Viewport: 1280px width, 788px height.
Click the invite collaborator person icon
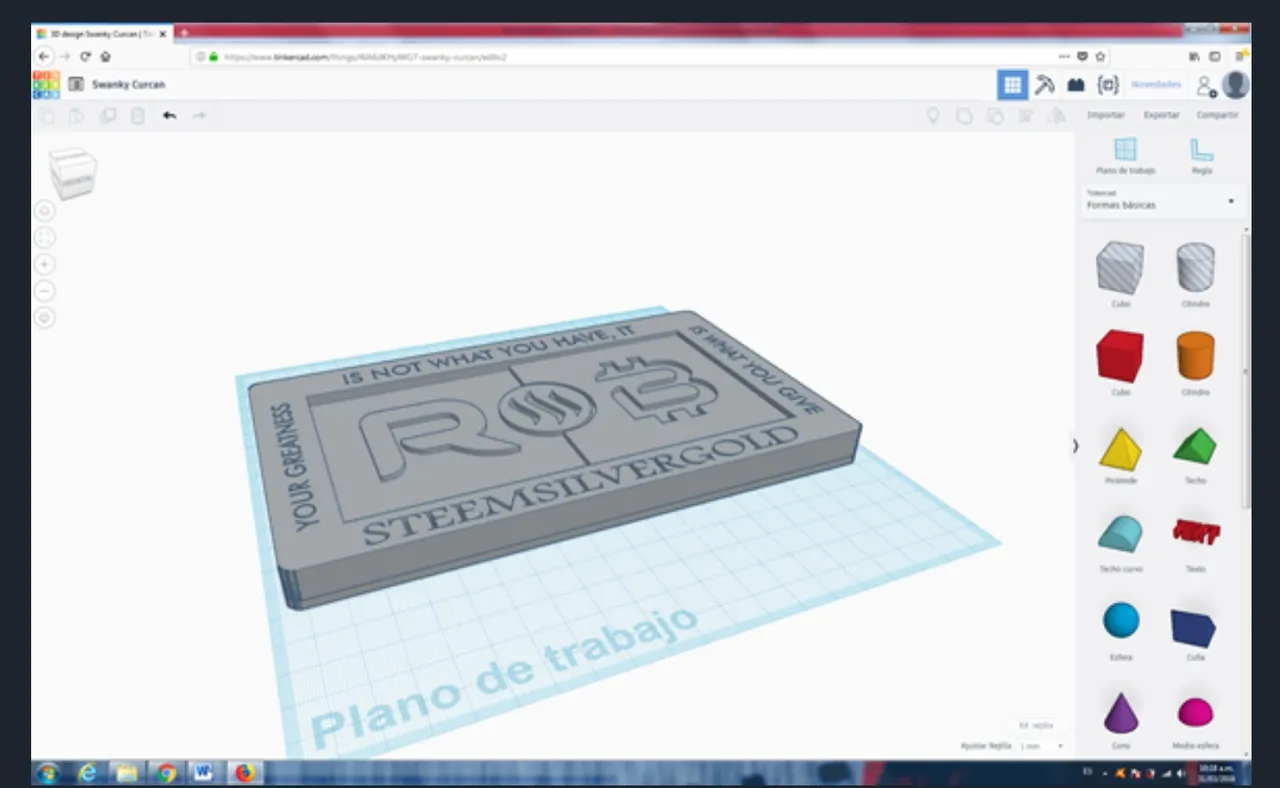(1205, 86)
